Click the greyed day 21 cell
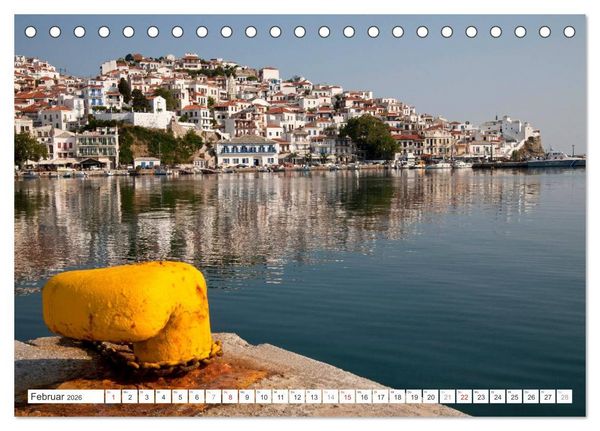 pos(448,397)
